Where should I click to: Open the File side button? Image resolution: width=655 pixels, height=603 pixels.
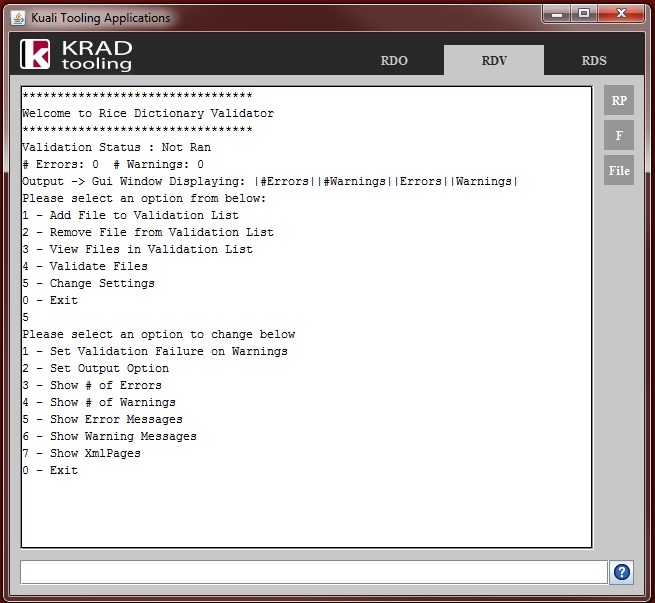click(619, 170)
